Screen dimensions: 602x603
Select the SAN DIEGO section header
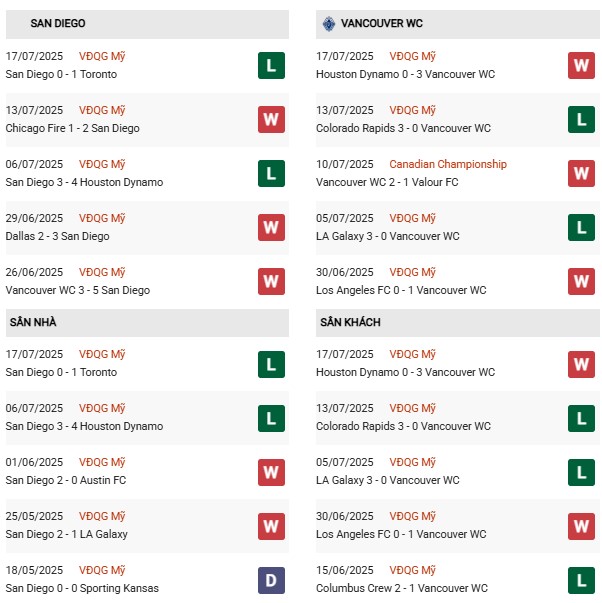(58, 23)
